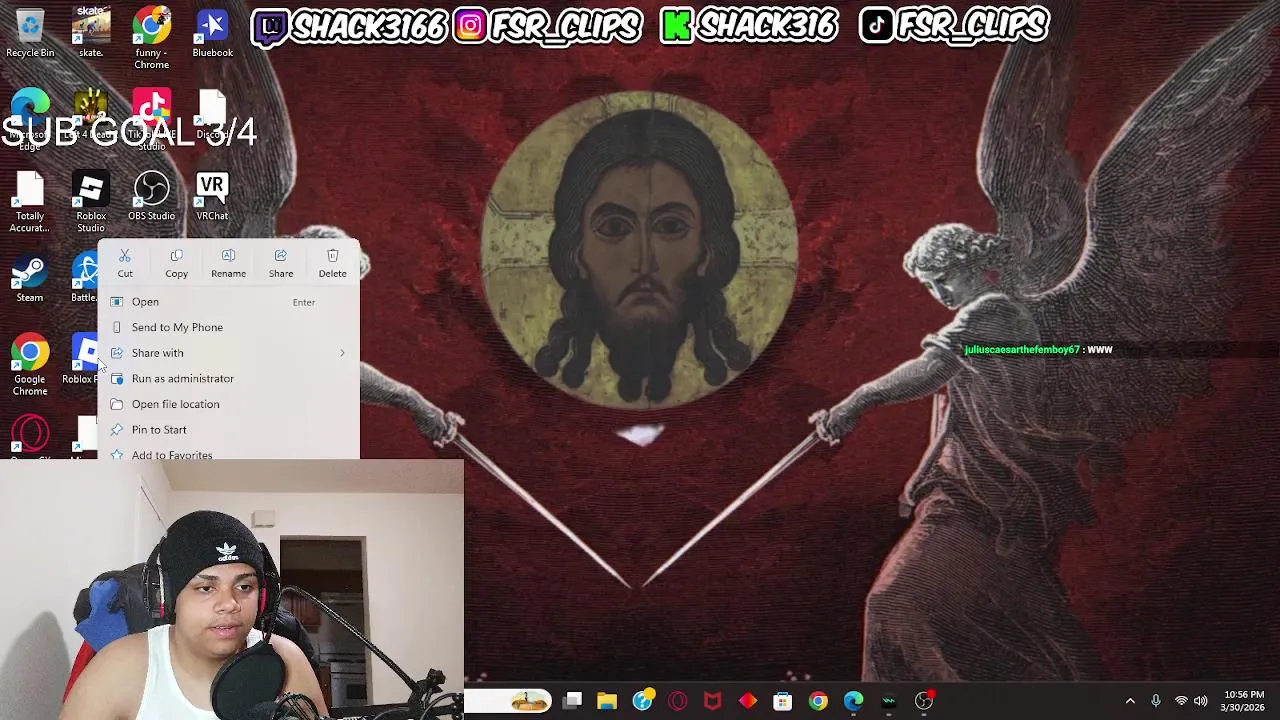Image resolution: width=1280 pixels, height=720 pixels.
Task: Select the Roblox Studio desktop icon
Action: tap(91, 202)
